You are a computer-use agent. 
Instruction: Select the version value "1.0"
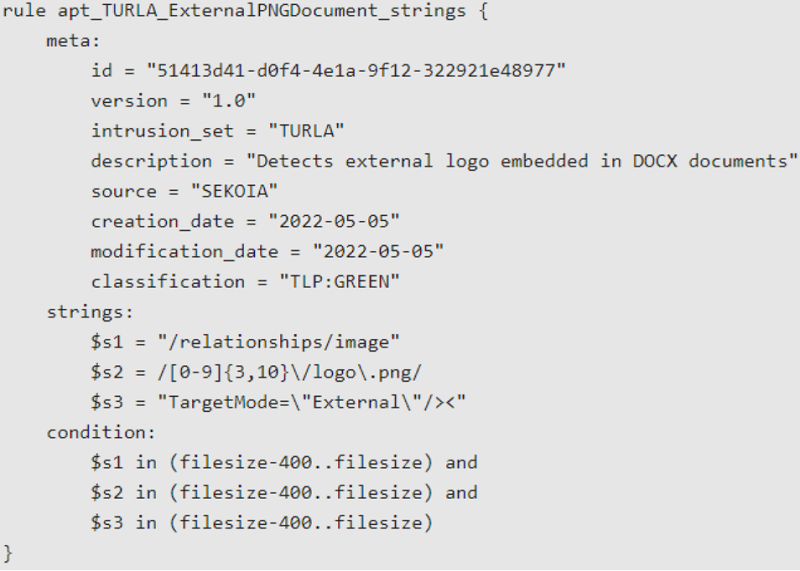[x=229, y=101]
